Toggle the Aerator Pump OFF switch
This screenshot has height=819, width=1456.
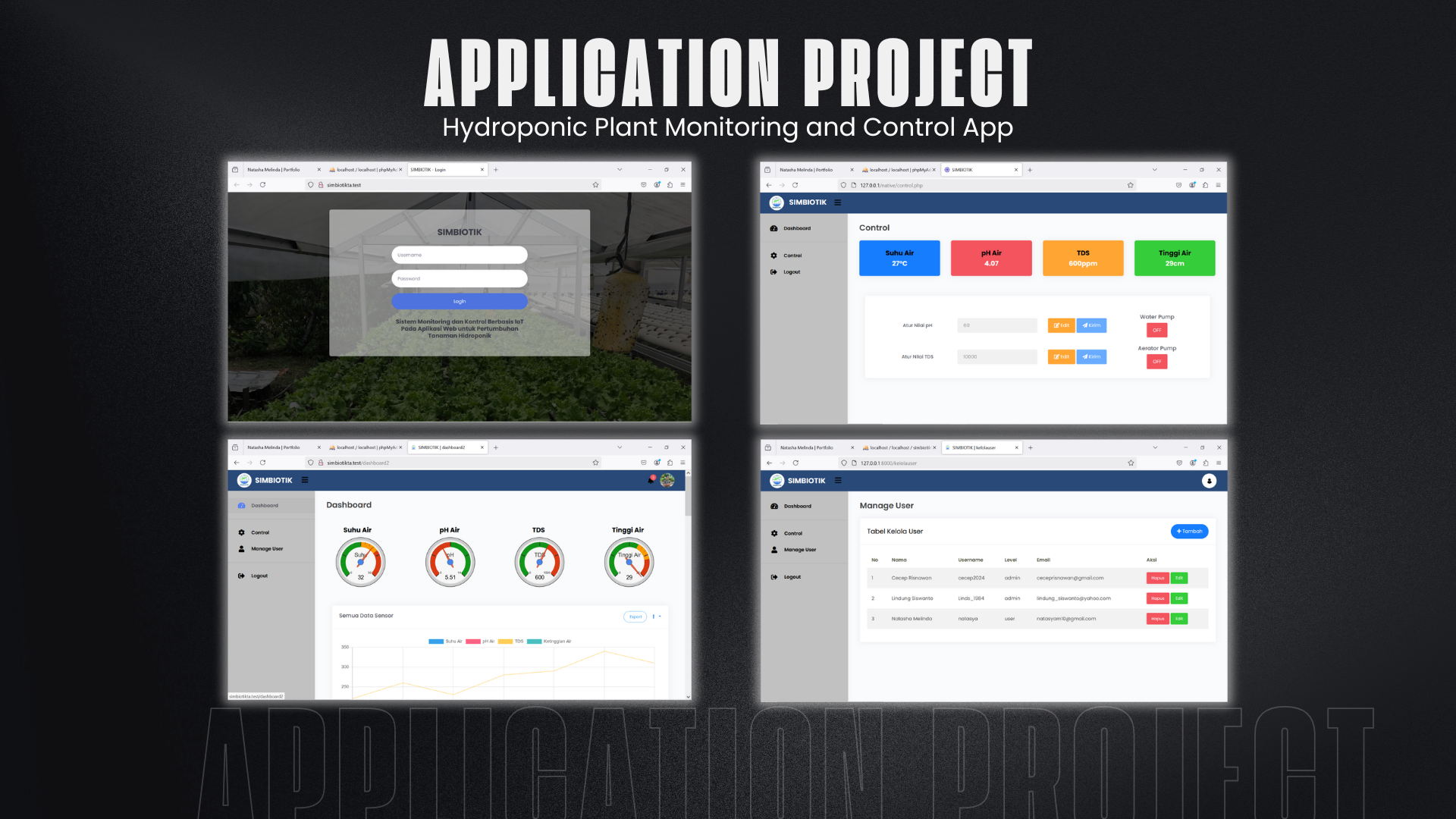click(1156, 362)
